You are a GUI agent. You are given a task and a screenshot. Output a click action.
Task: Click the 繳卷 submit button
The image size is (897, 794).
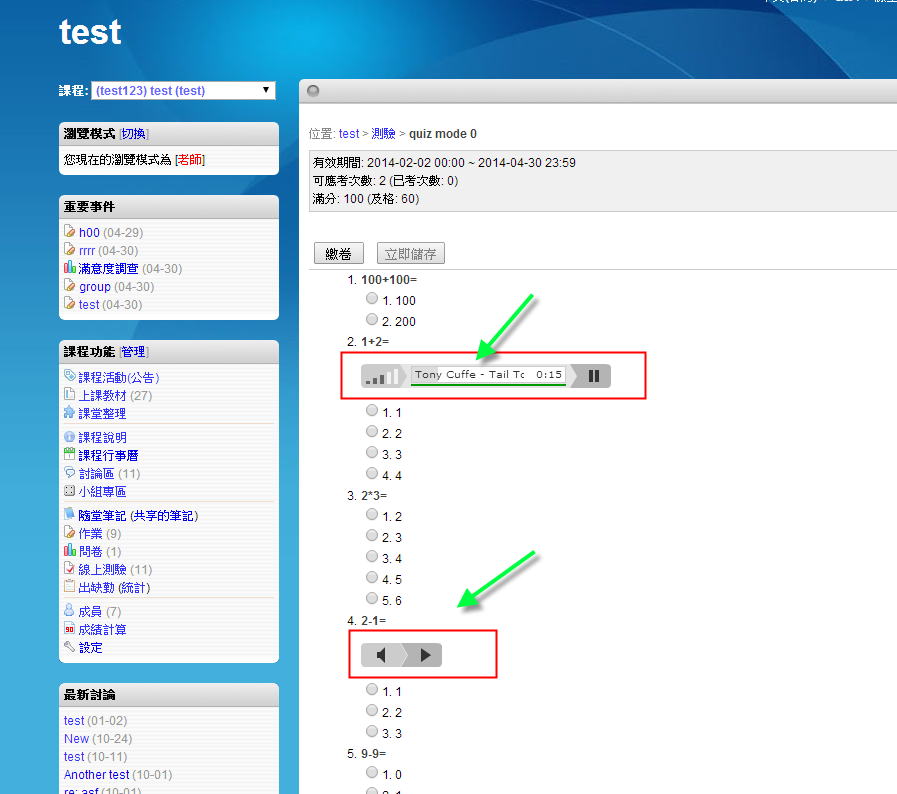pyautogui.click(x=339, y=253)
